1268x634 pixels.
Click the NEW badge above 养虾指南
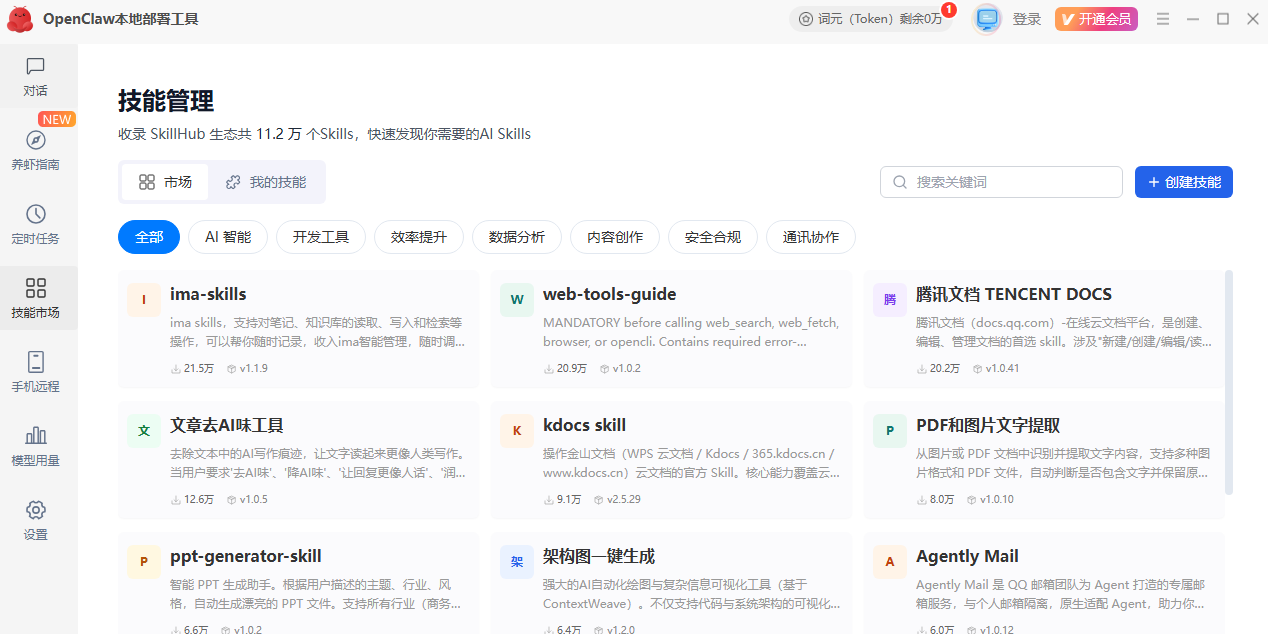coord(57,119)
